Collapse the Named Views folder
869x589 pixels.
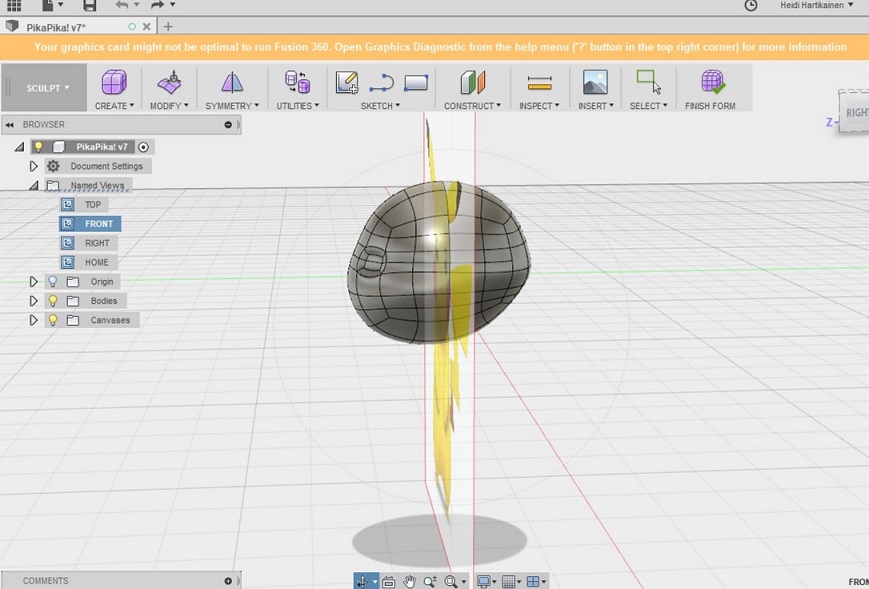point(34,186)
